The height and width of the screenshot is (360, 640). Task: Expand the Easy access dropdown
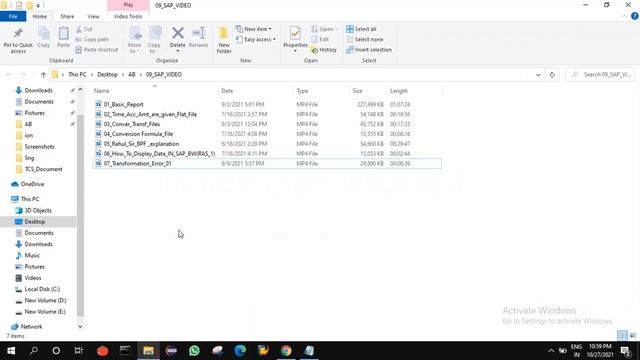[x=256, y=40]
